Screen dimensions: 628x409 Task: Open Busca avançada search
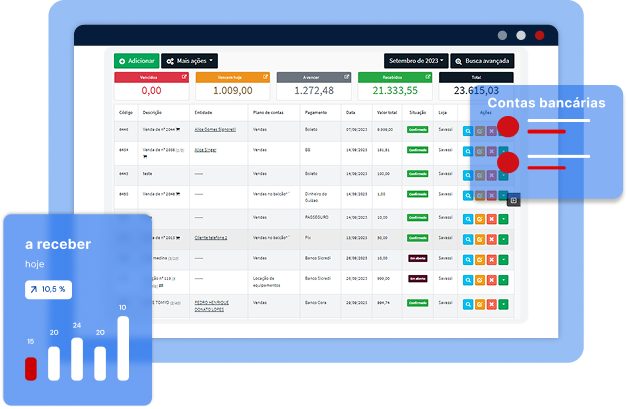[482, 61]
